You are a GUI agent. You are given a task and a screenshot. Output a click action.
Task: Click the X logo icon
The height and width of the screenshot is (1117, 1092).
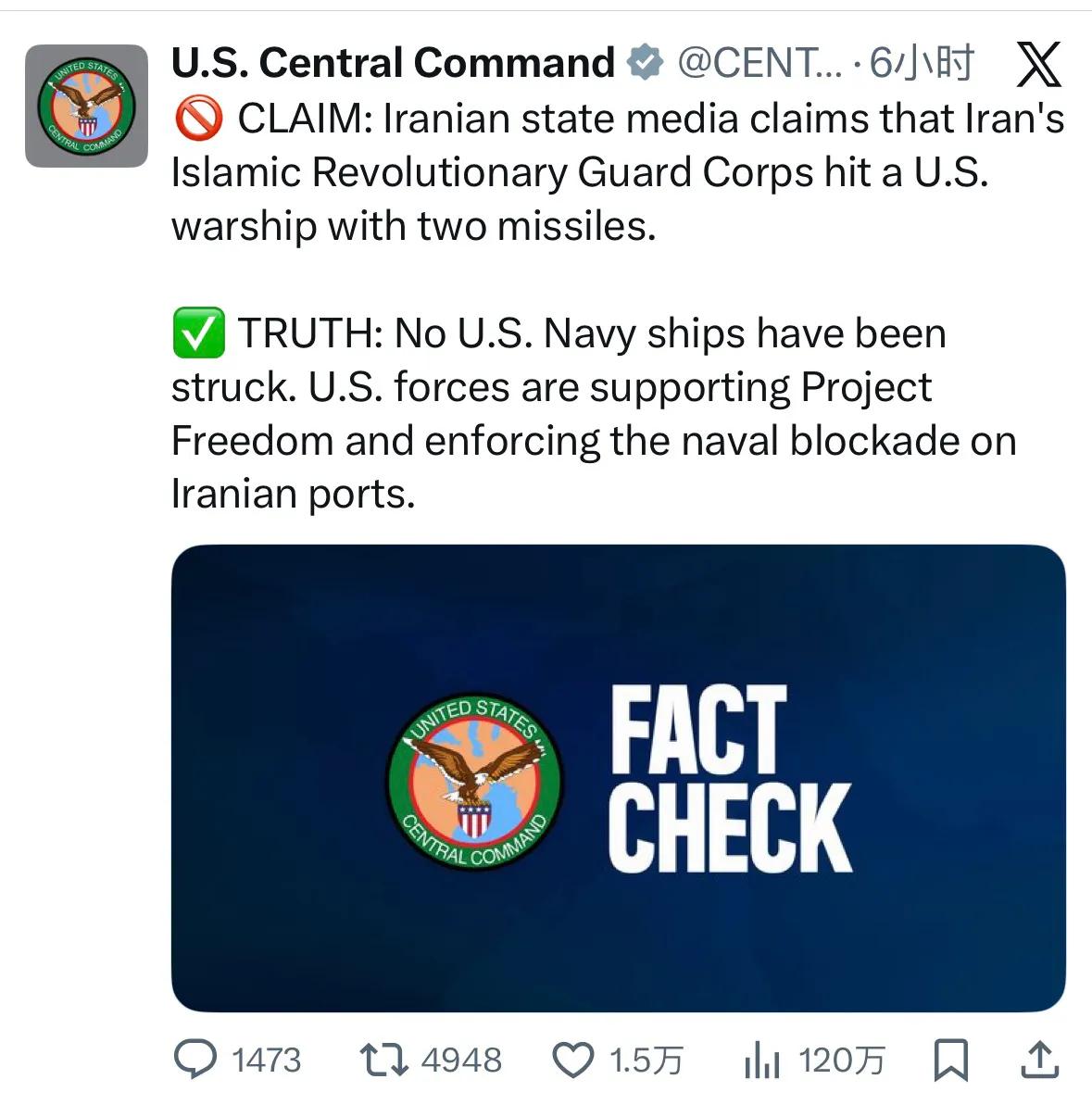click(x=1038, y=64)
